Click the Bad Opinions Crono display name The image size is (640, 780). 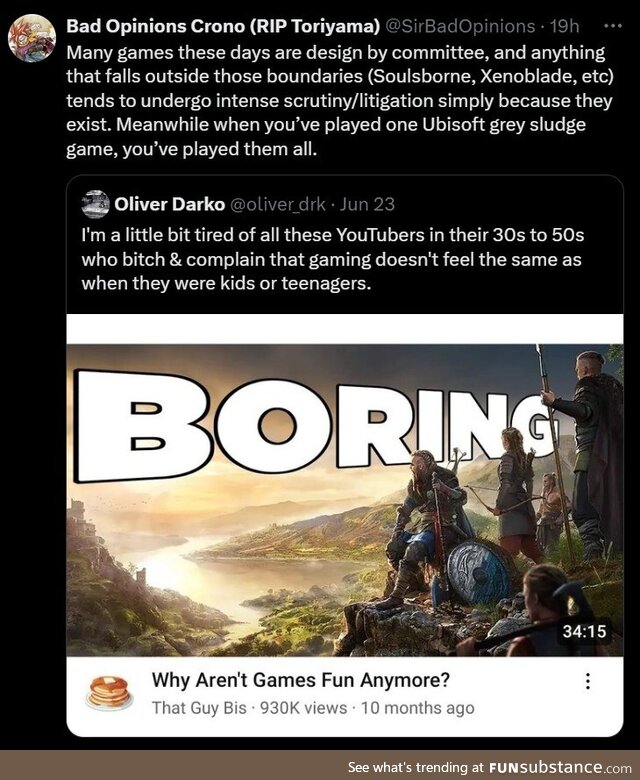pyautogui.click(x=223, y=26)
